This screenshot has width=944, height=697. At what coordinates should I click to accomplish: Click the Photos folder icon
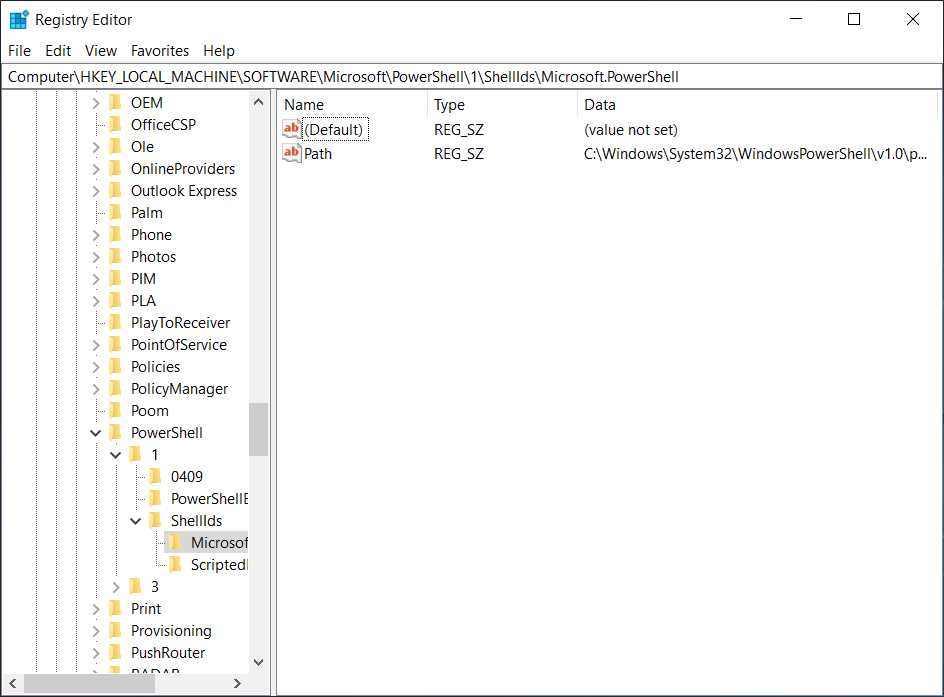[116, 256]
